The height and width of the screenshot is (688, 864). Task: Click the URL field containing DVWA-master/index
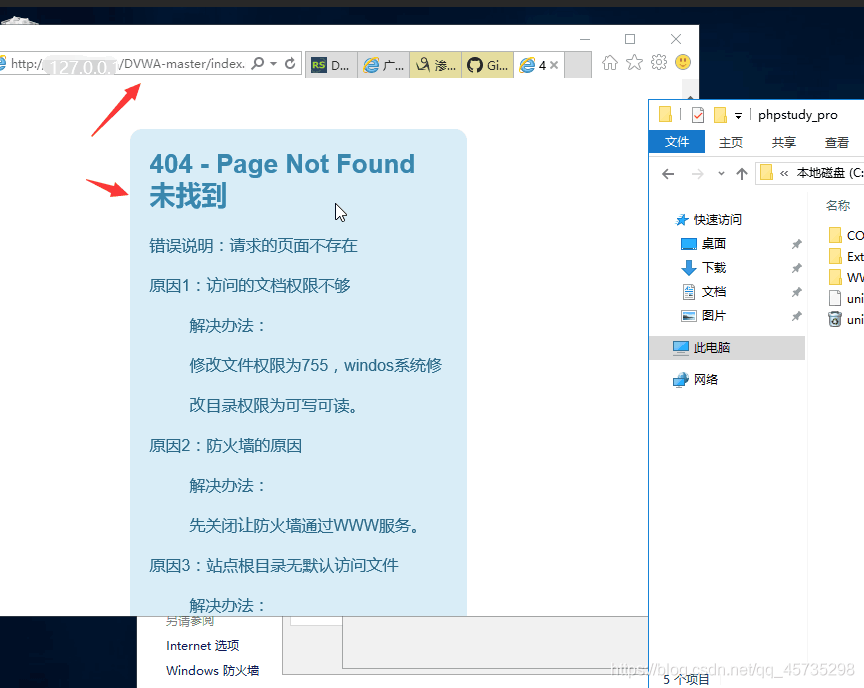tap(128, 64)
